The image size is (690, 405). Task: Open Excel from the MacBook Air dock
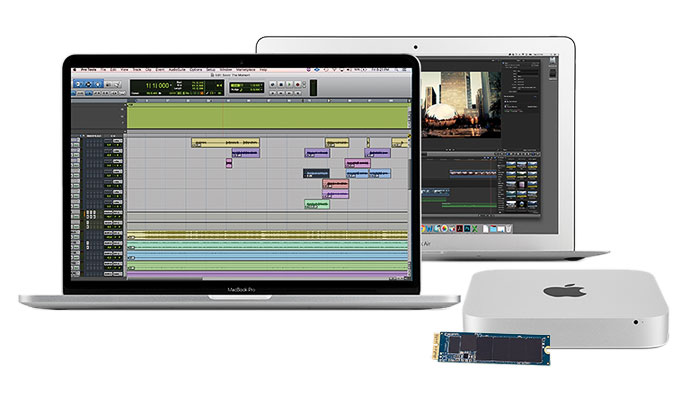tap(475, 228)
